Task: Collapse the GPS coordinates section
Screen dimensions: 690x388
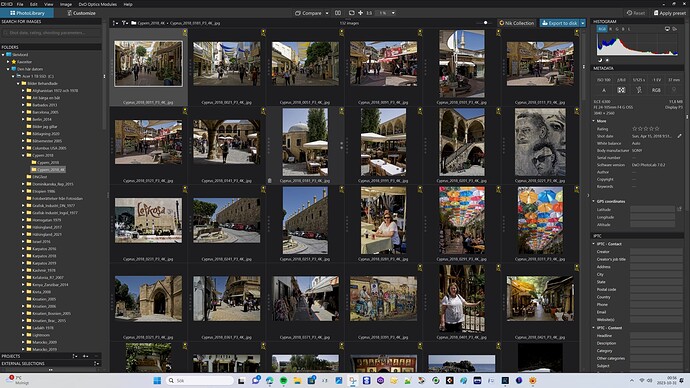Action: point(594,201)
